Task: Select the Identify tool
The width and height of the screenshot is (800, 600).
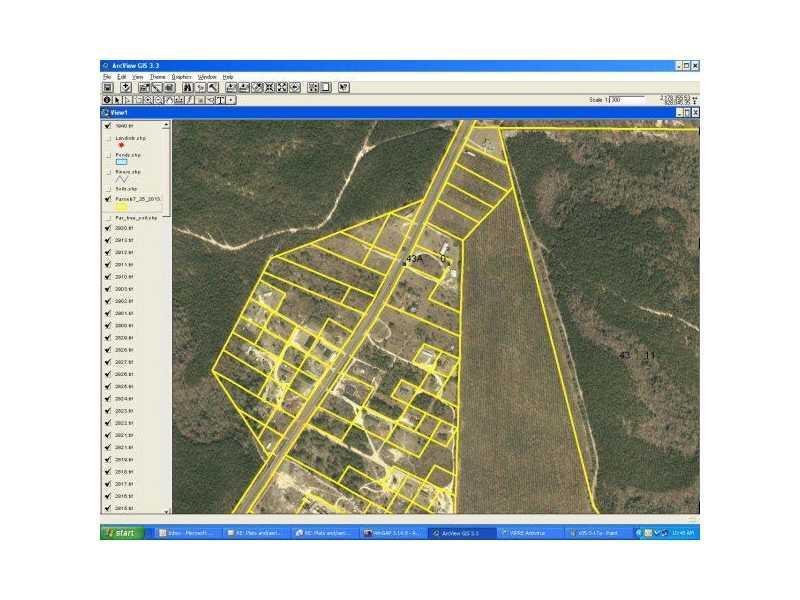Action: coord(107,100)
